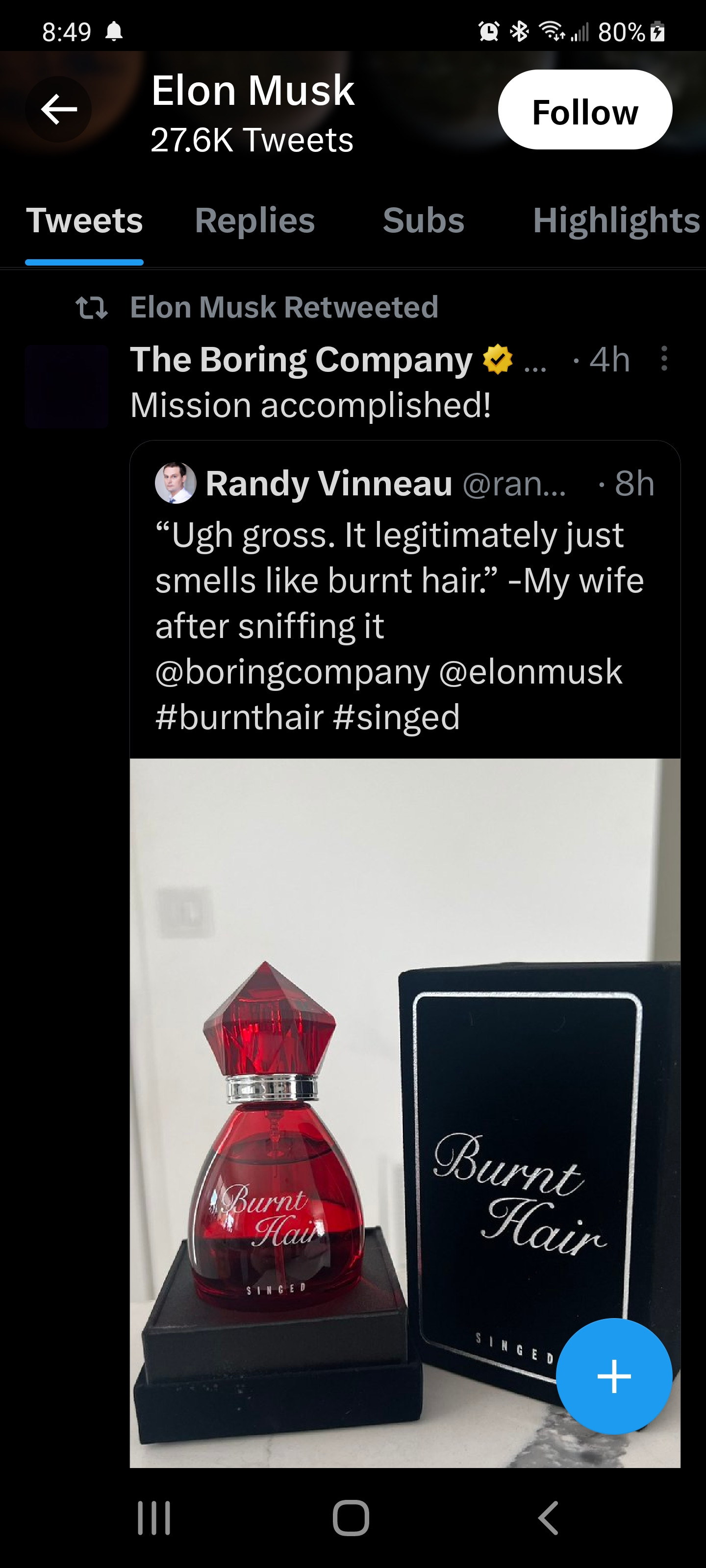
Task: Switch to the Replies tab
Action: (x=254, y=220)
